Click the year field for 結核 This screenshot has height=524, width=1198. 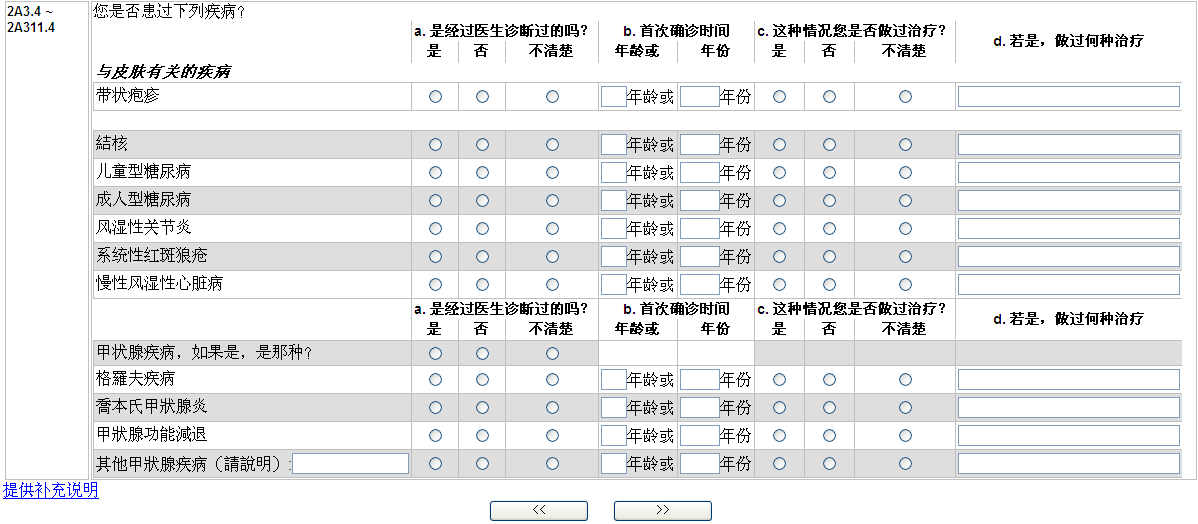point(699,145)
